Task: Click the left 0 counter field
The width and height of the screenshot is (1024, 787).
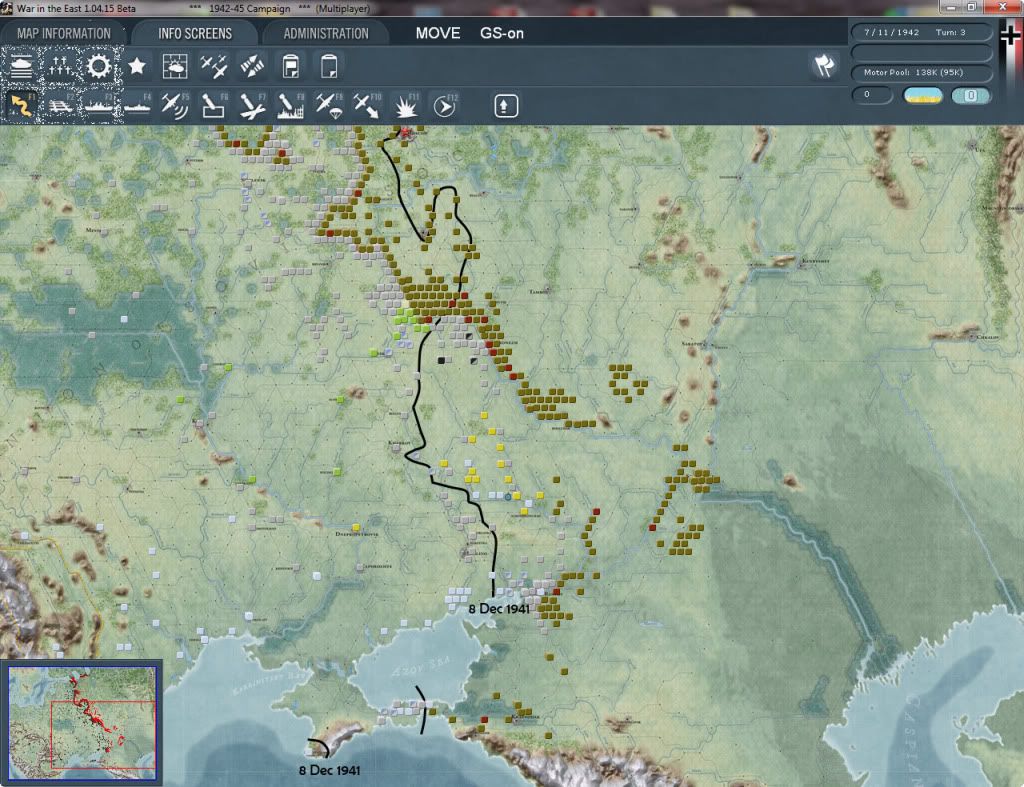Action: pyautogui.click(x=872, y=95)
